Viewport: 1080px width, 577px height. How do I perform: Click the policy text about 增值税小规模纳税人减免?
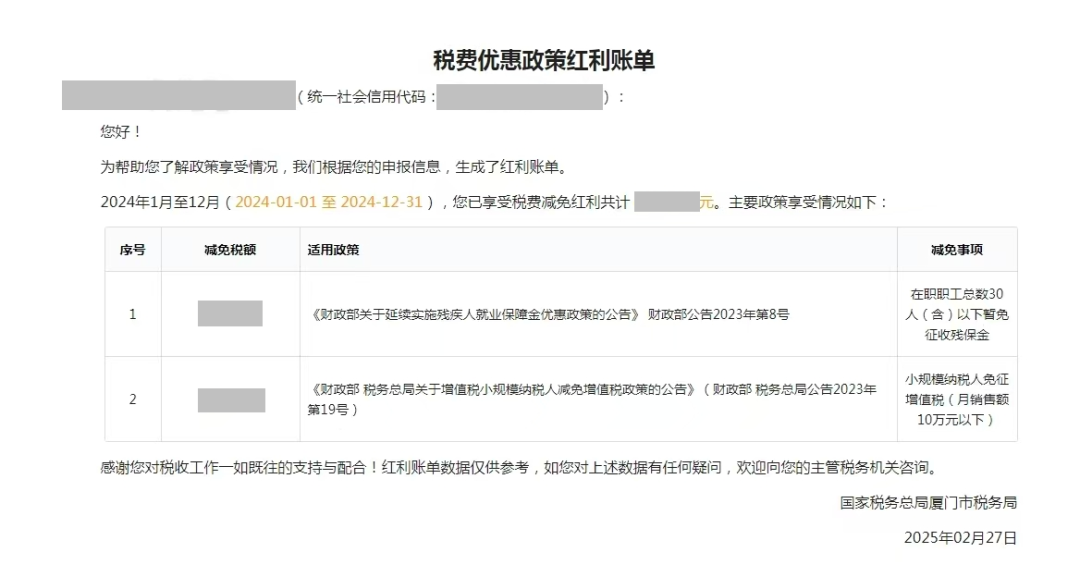point(592,399)
